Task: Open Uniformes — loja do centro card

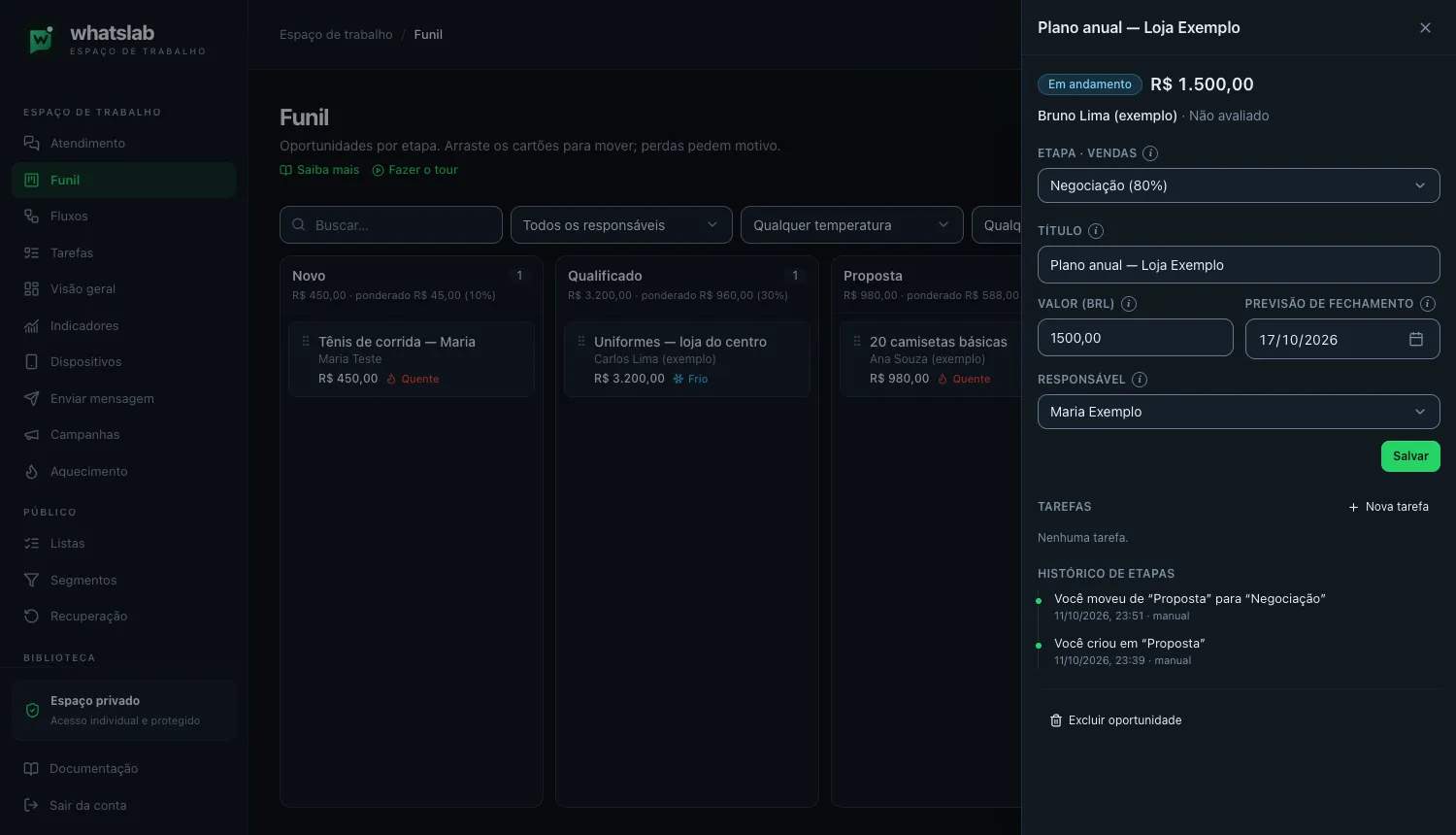Action: 687,359
